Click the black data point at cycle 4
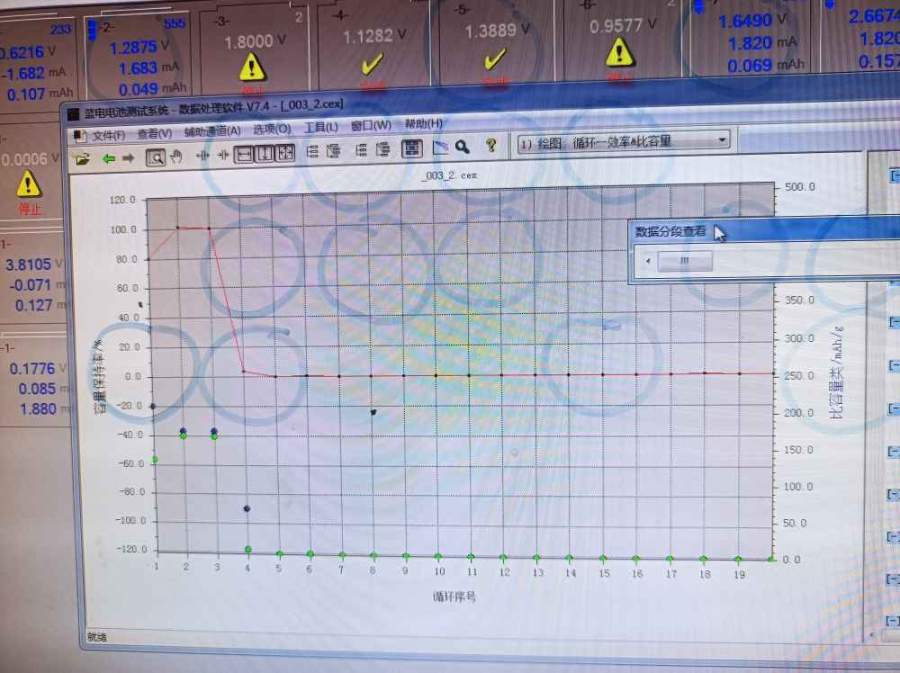900x673 pixels. [247, 508]
